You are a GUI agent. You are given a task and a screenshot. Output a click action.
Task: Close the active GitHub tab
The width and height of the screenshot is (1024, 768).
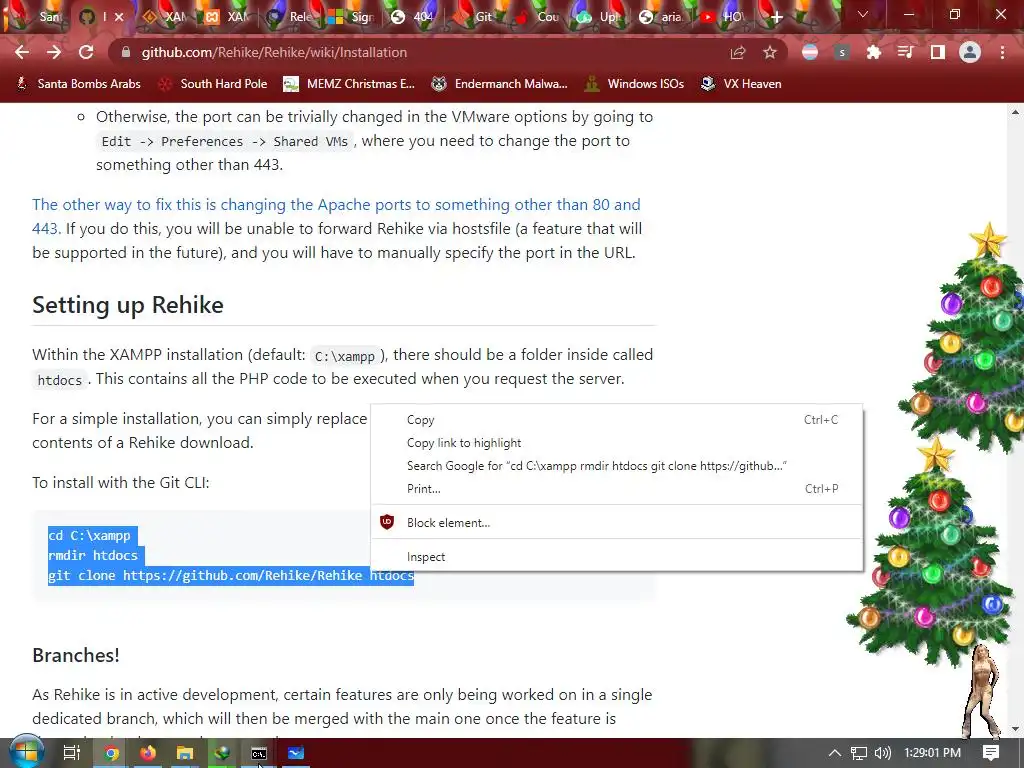pyautogui.click(x=119, y=17)
